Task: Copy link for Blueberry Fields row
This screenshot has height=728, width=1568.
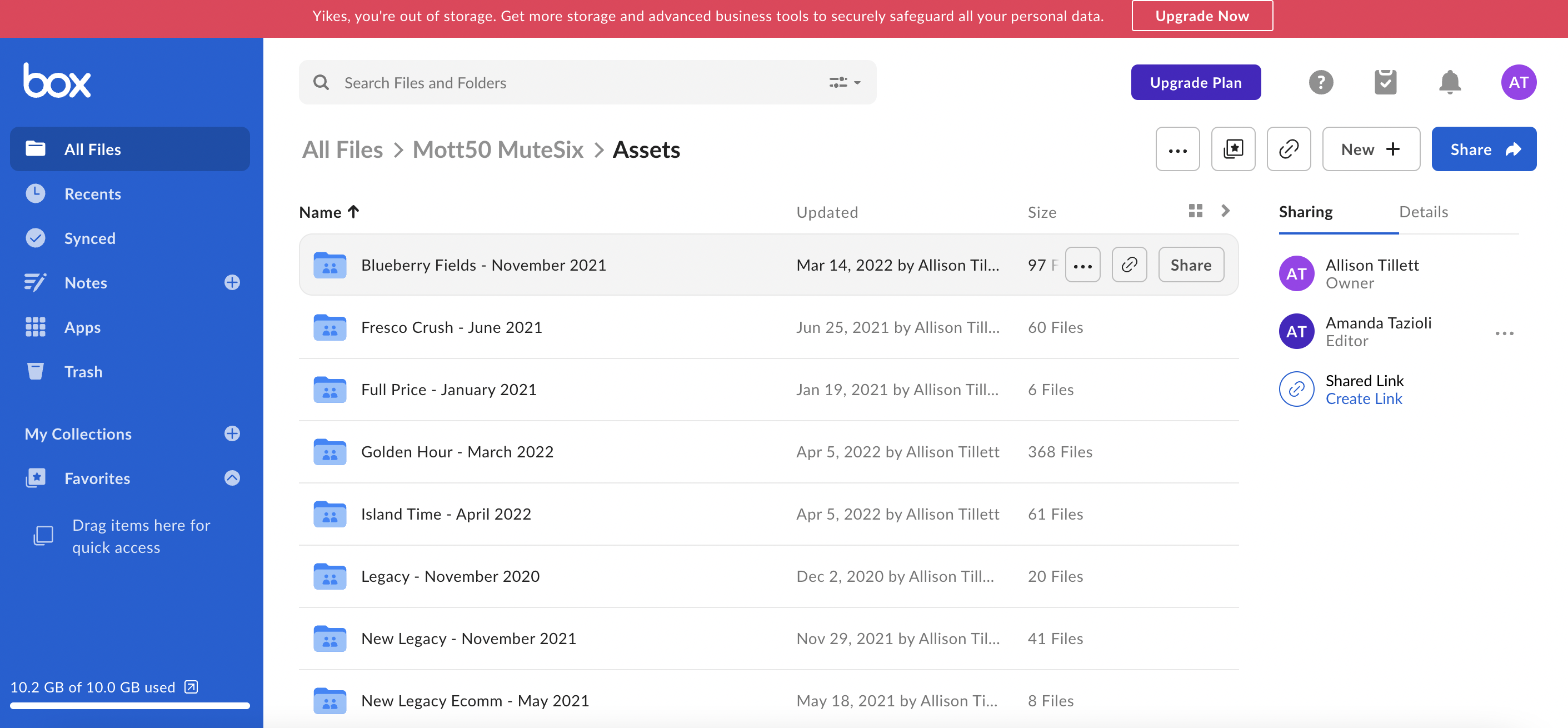Action: point(1128,265)
